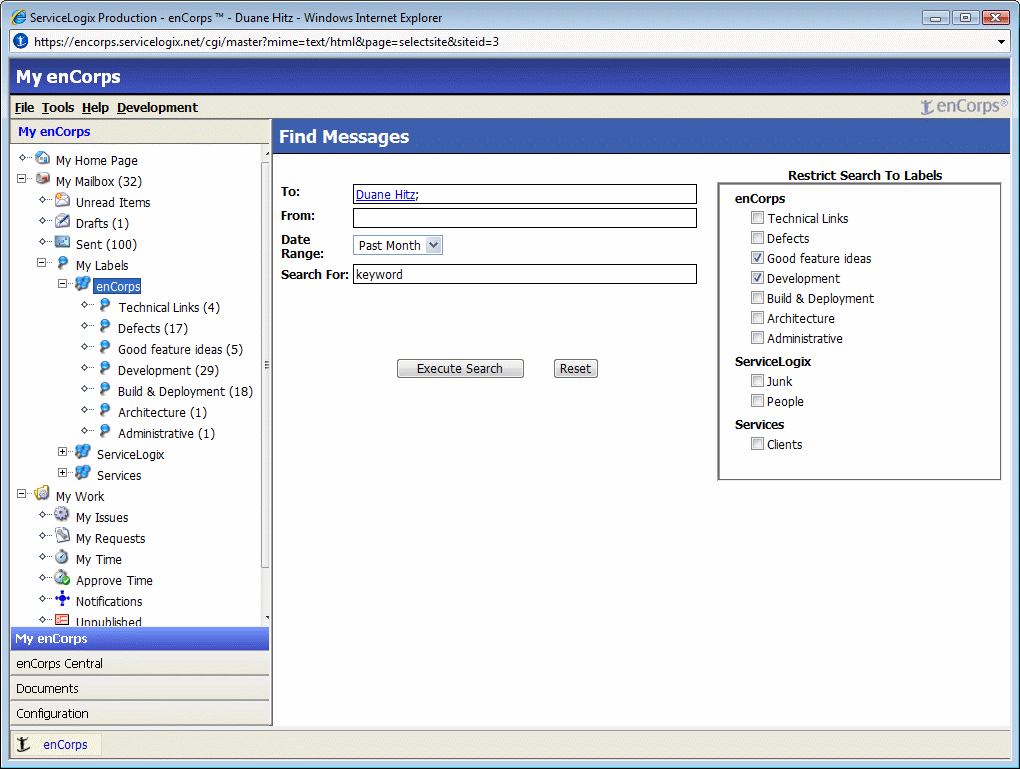1020x769 pixels.
Task: Click the Approve Time clock-check icon
Action: [62, 578]
